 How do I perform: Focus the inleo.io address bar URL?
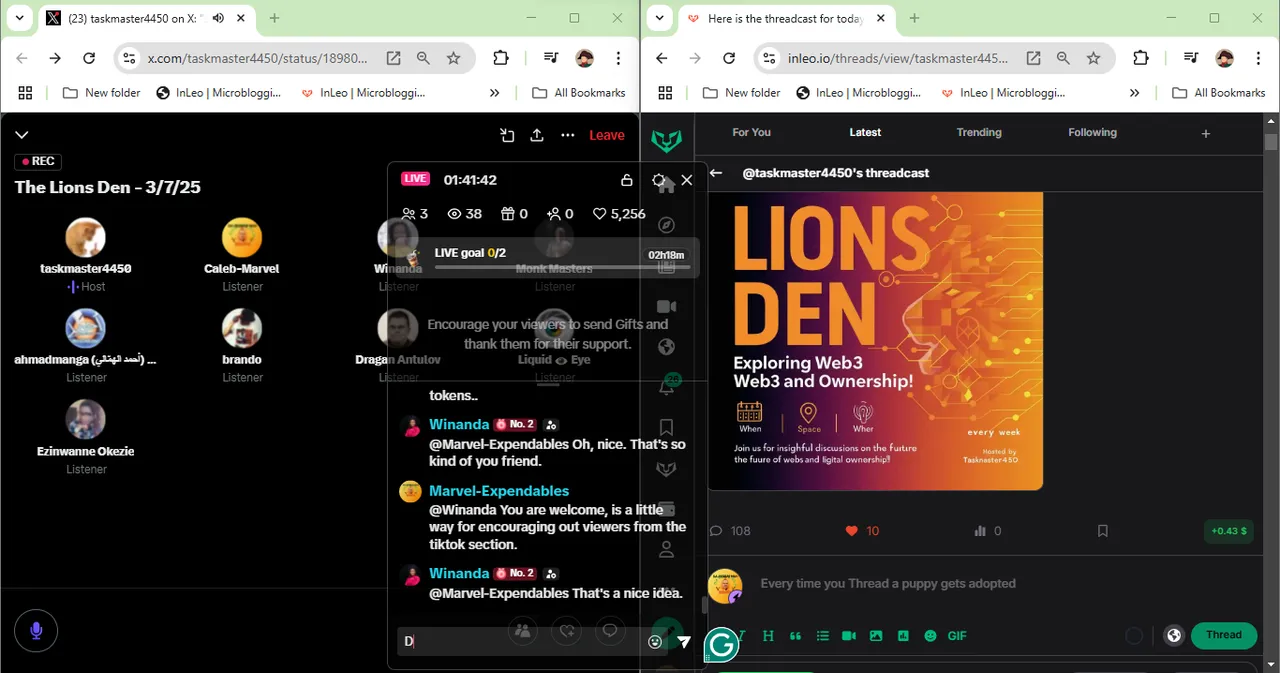897,58
